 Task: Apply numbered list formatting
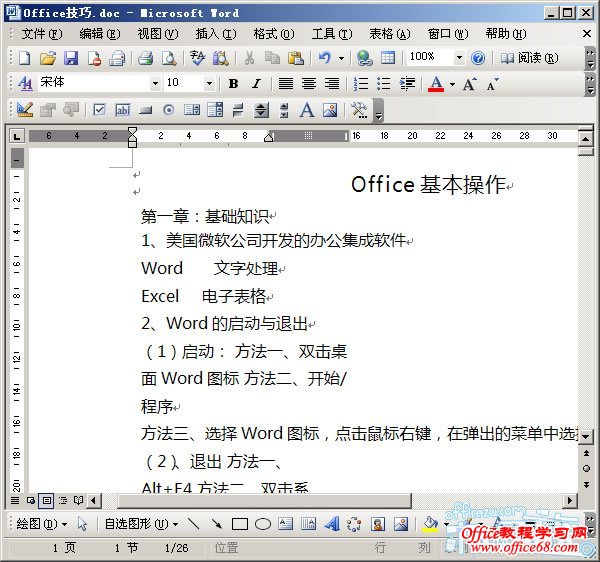tap(361, 83)
